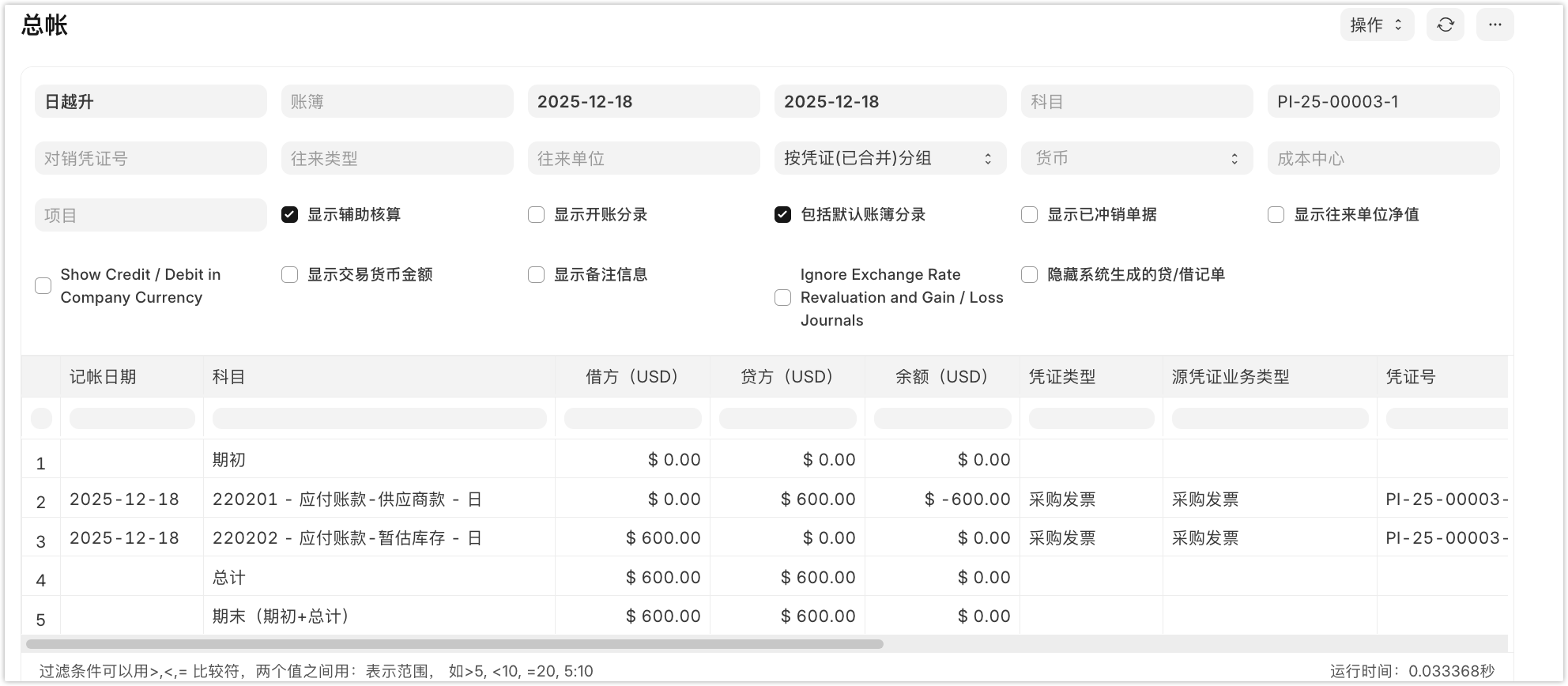The width and height of the screenshot is (1568, 686).
Task: Open the three-dot more options menu
Action: (1494, 25)
